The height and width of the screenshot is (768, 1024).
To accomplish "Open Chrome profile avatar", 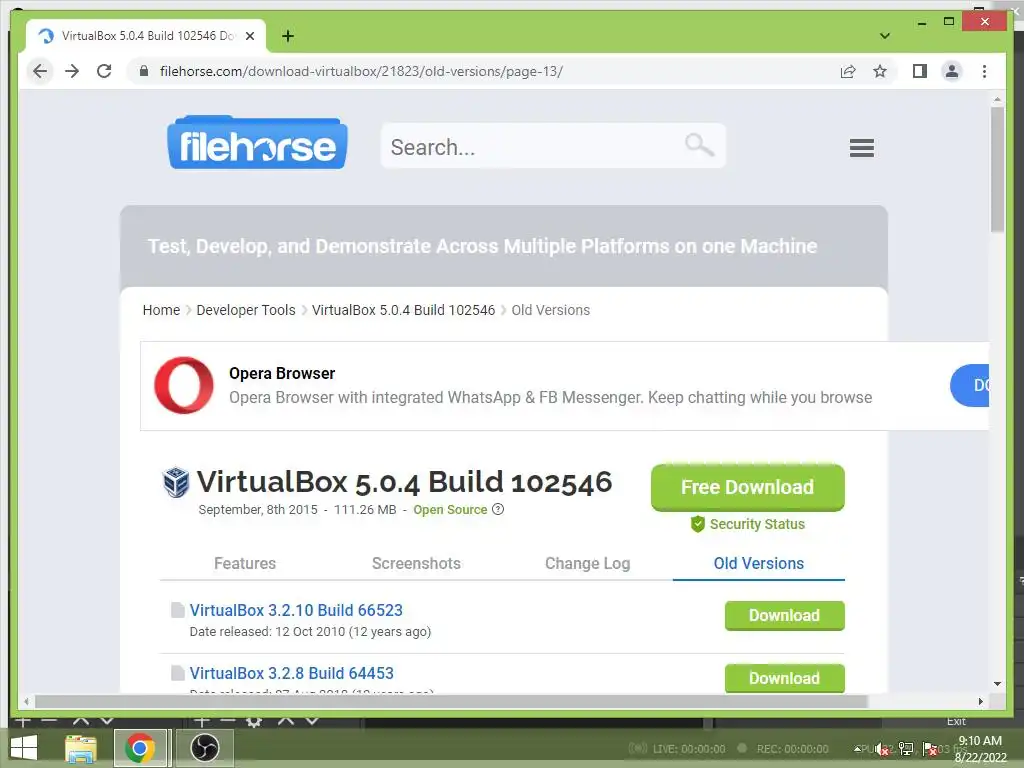I will pos(952,71).
